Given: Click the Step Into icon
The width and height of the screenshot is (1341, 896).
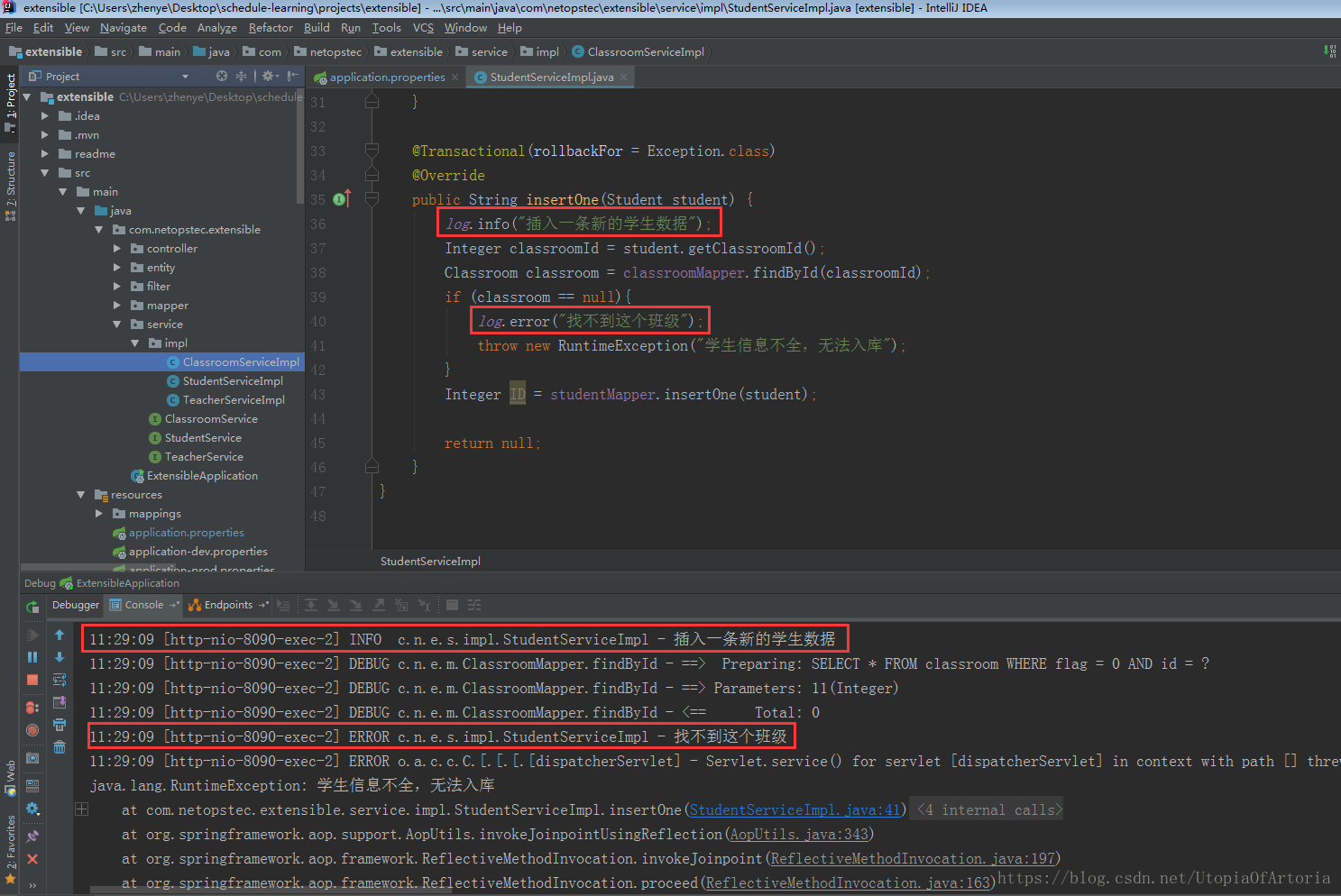Looking at the screenshot, I should 334,605.
